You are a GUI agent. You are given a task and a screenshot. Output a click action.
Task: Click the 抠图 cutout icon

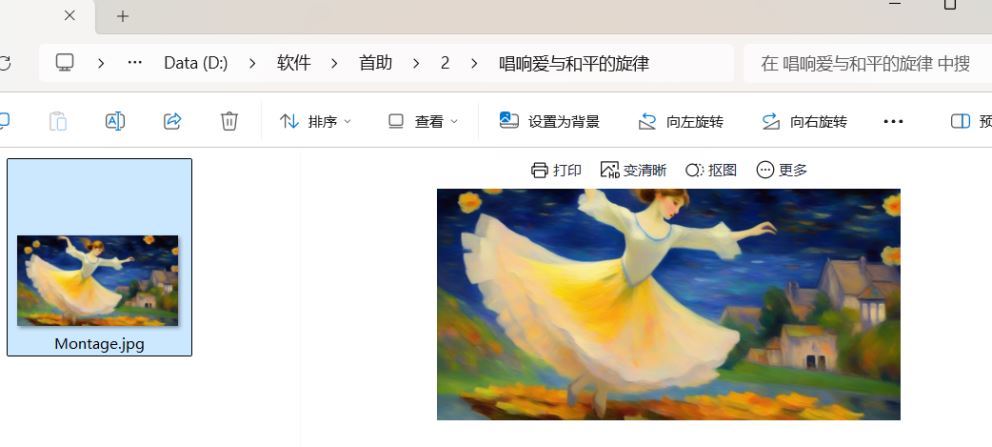pos(694,170)
